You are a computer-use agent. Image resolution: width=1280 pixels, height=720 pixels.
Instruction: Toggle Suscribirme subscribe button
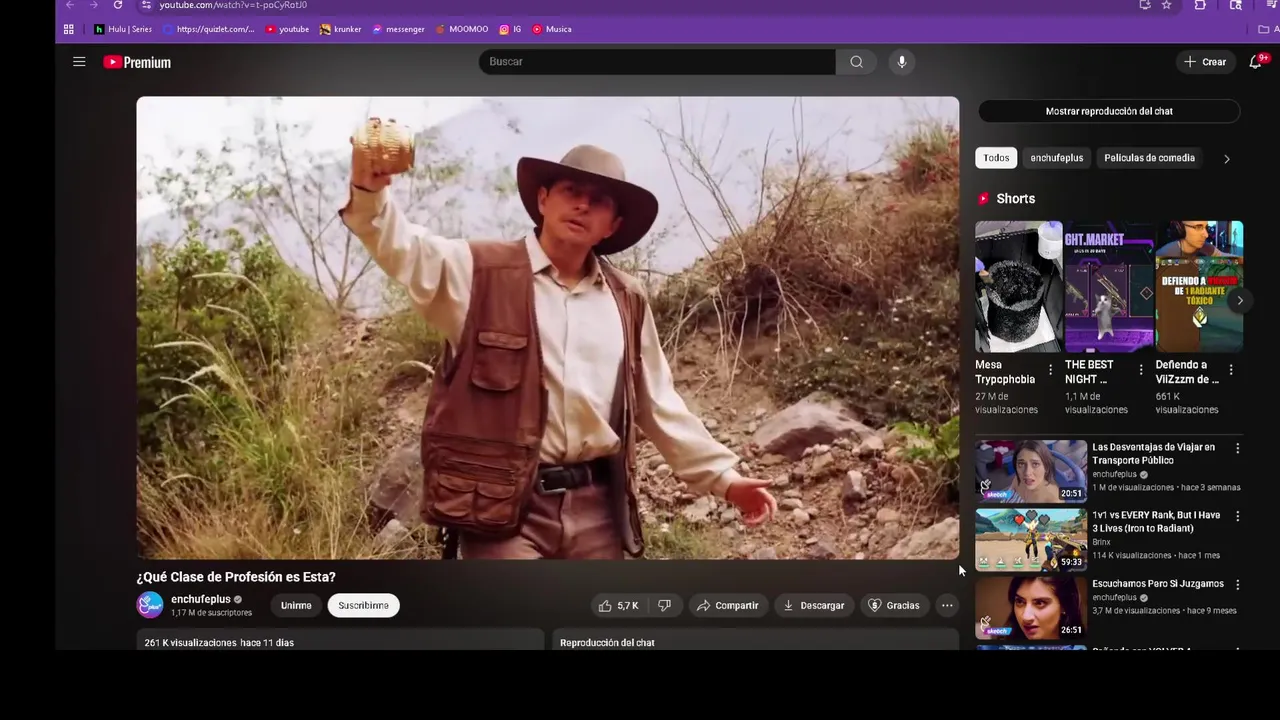coord(363,605)
